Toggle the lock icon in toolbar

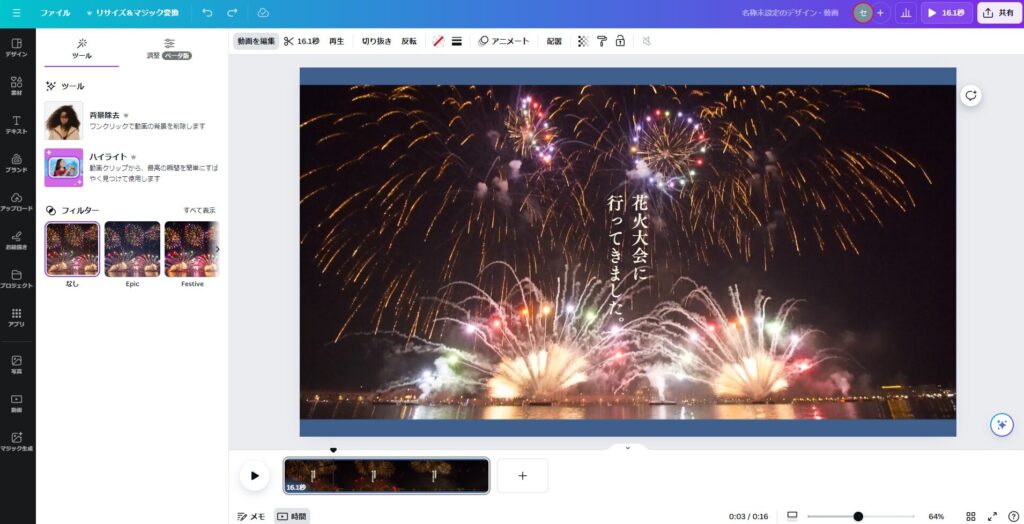coord(620,41)
